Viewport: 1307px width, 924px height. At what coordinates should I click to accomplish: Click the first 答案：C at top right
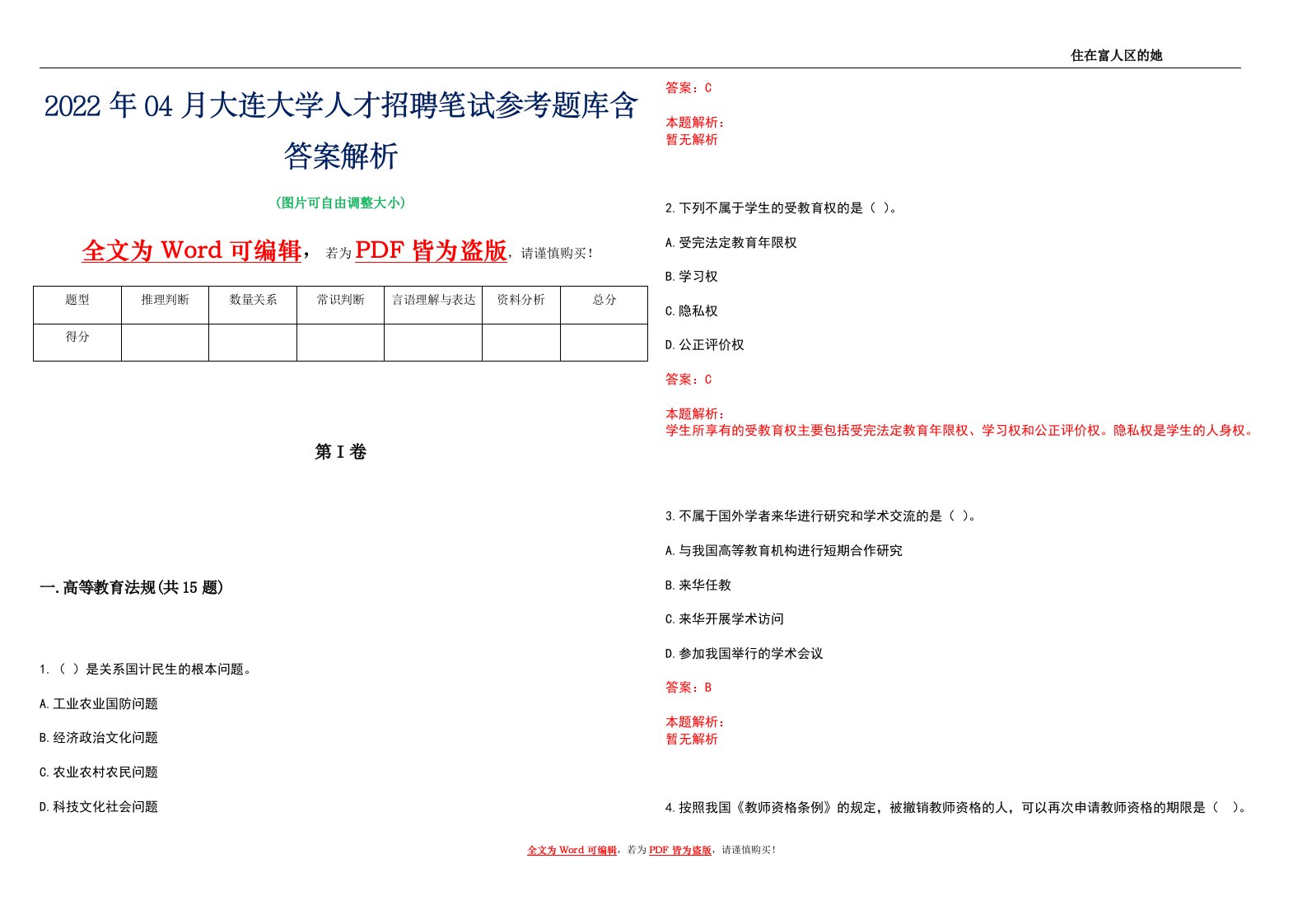point(689,88)
